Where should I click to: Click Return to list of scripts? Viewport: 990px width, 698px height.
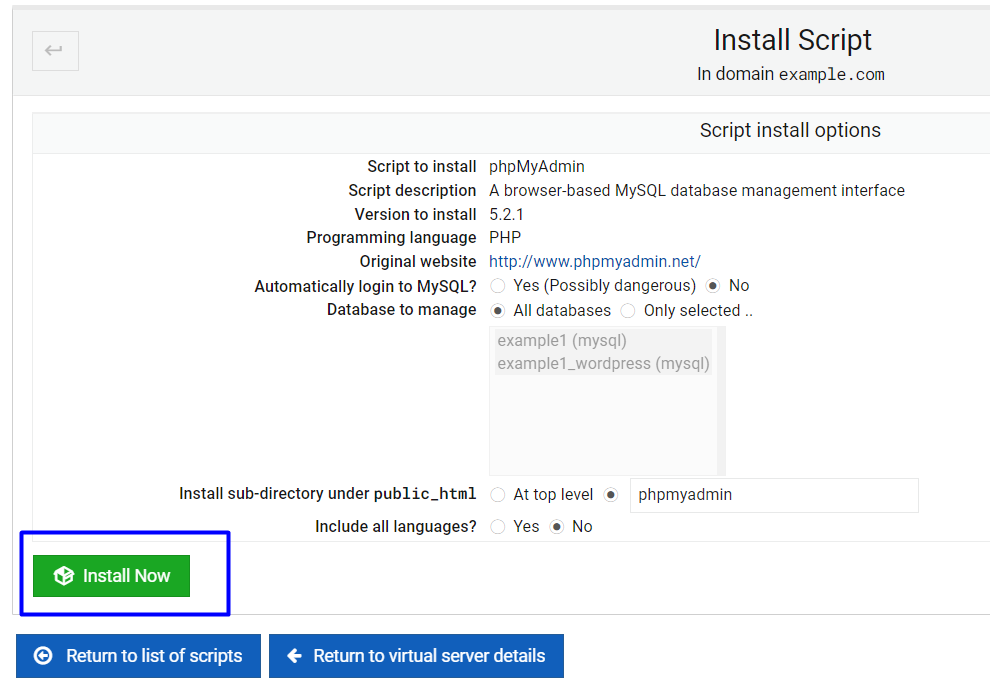(138, 656)
